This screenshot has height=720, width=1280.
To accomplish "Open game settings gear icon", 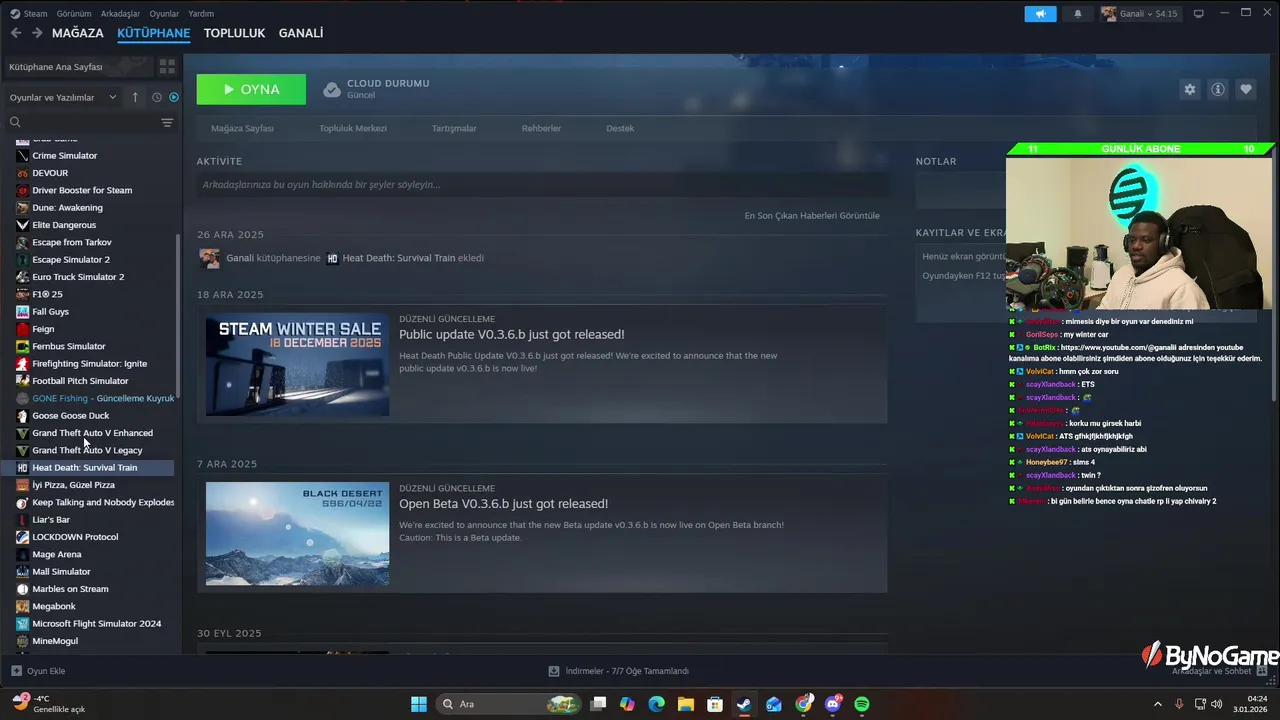I will tap(1190, 89).
